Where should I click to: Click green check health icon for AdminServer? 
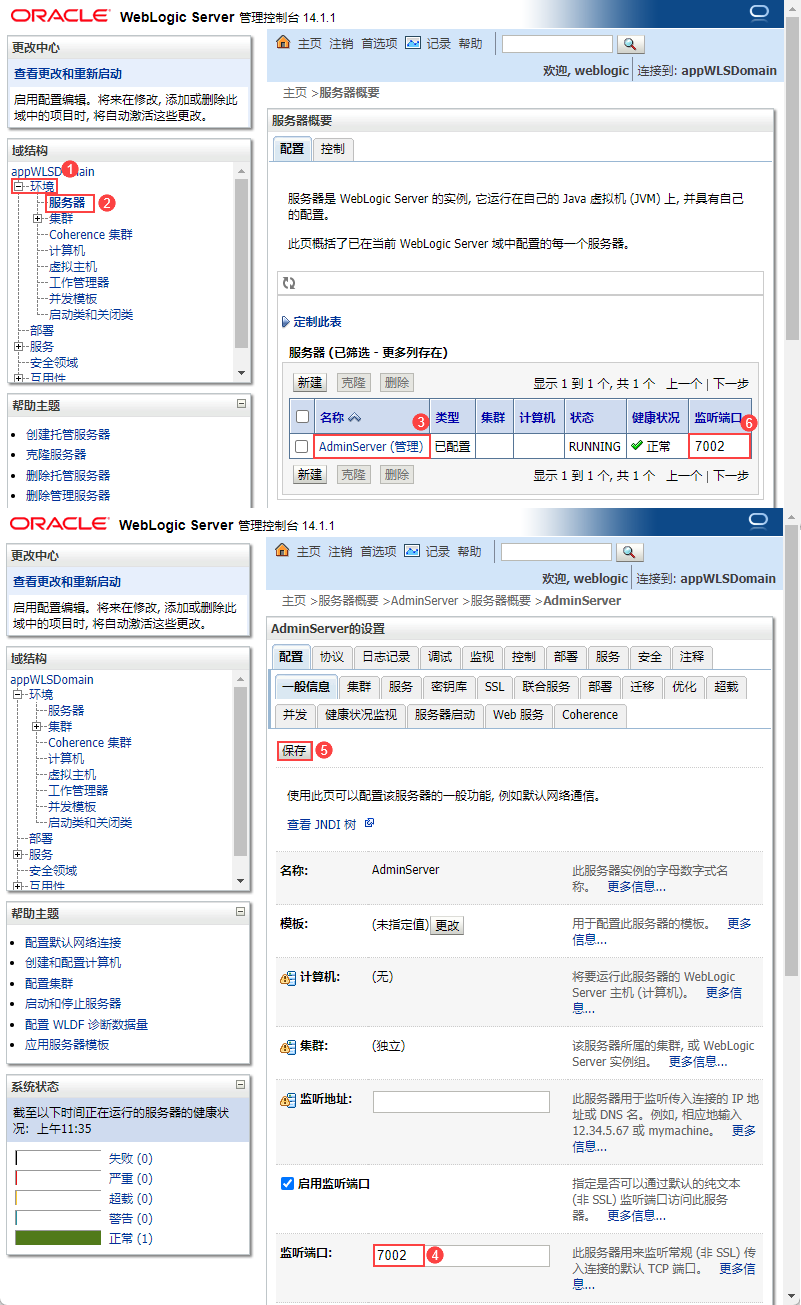pyautogui.click(x=637, y=446)
